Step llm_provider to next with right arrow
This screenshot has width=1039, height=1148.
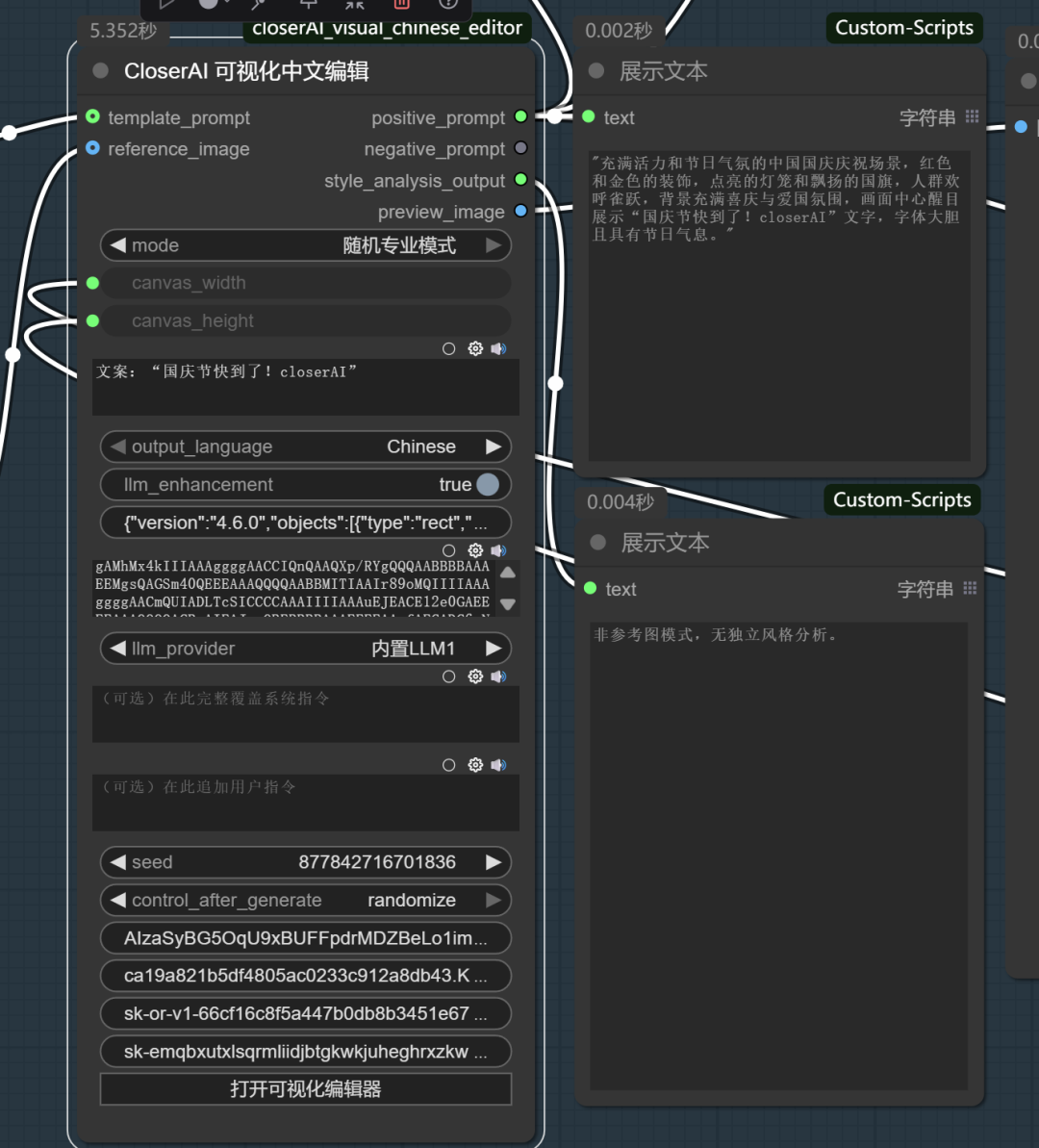(494, 649)
